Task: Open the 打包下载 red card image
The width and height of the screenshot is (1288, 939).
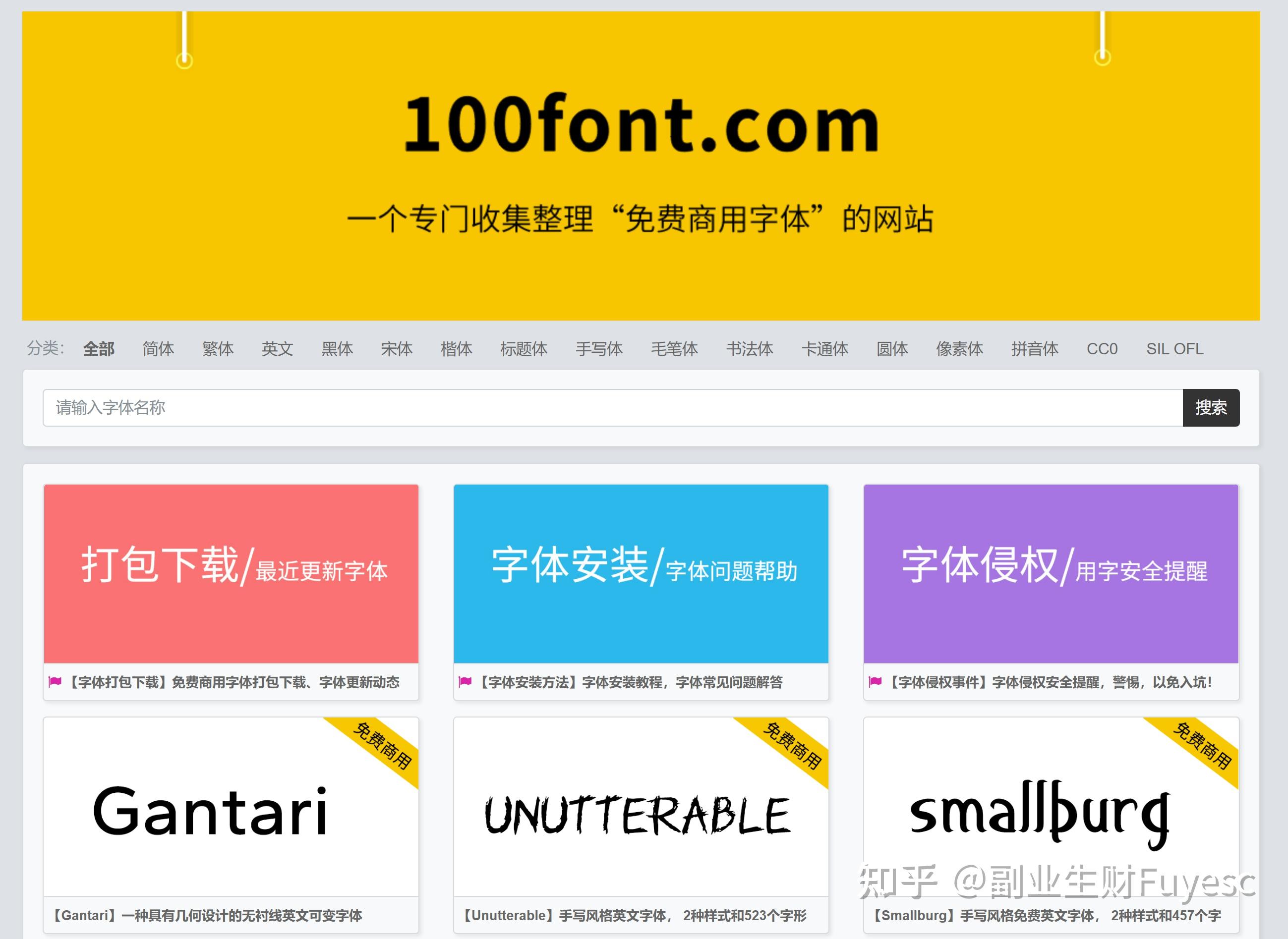Action: pyautogui.click(x=231, y=573)
